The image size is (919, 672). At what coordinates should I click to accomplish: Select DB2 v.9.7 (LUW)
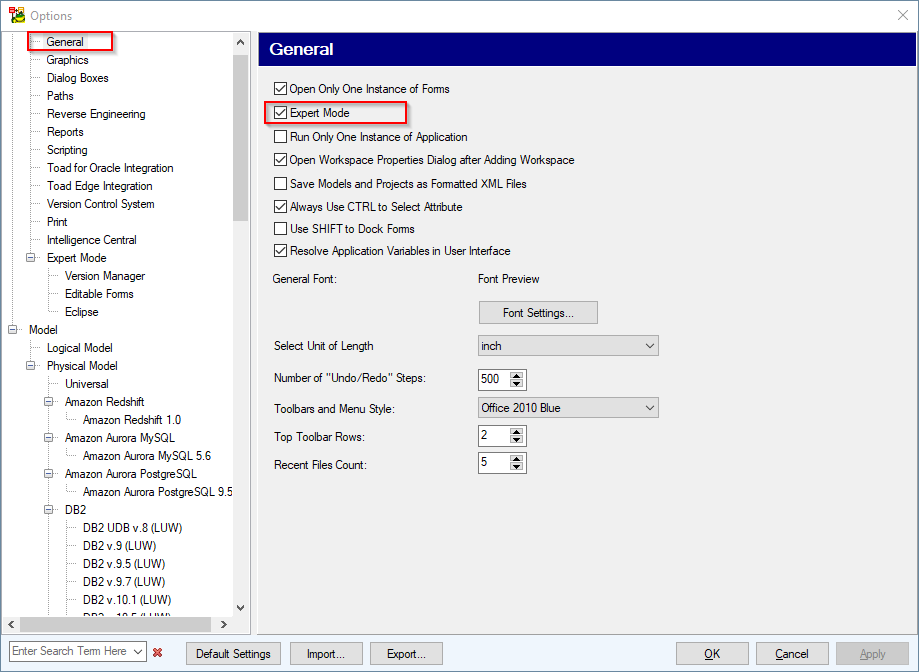click(x=124, y=582)
